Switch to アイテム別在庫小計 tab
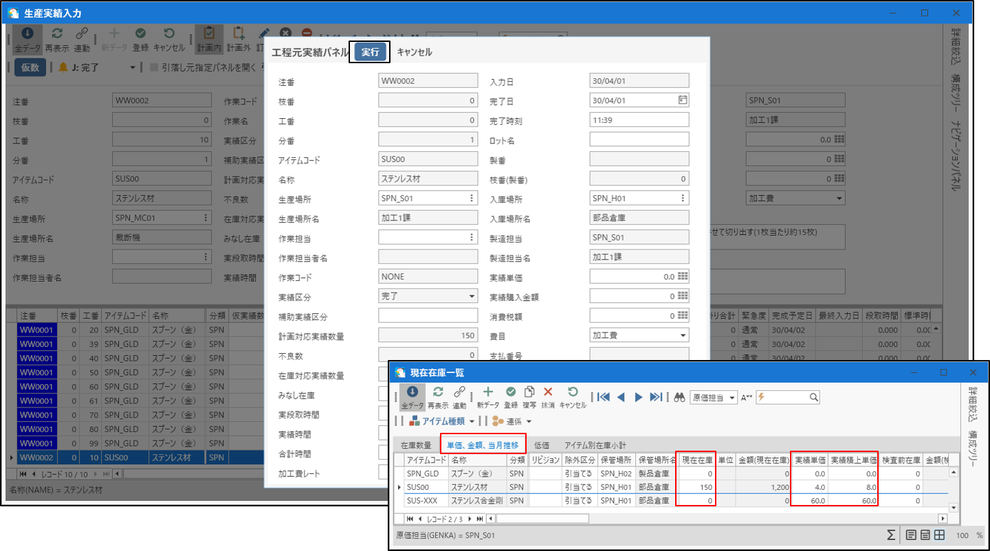The height and width of the screenshot is (551, 990). pos(595,445)
